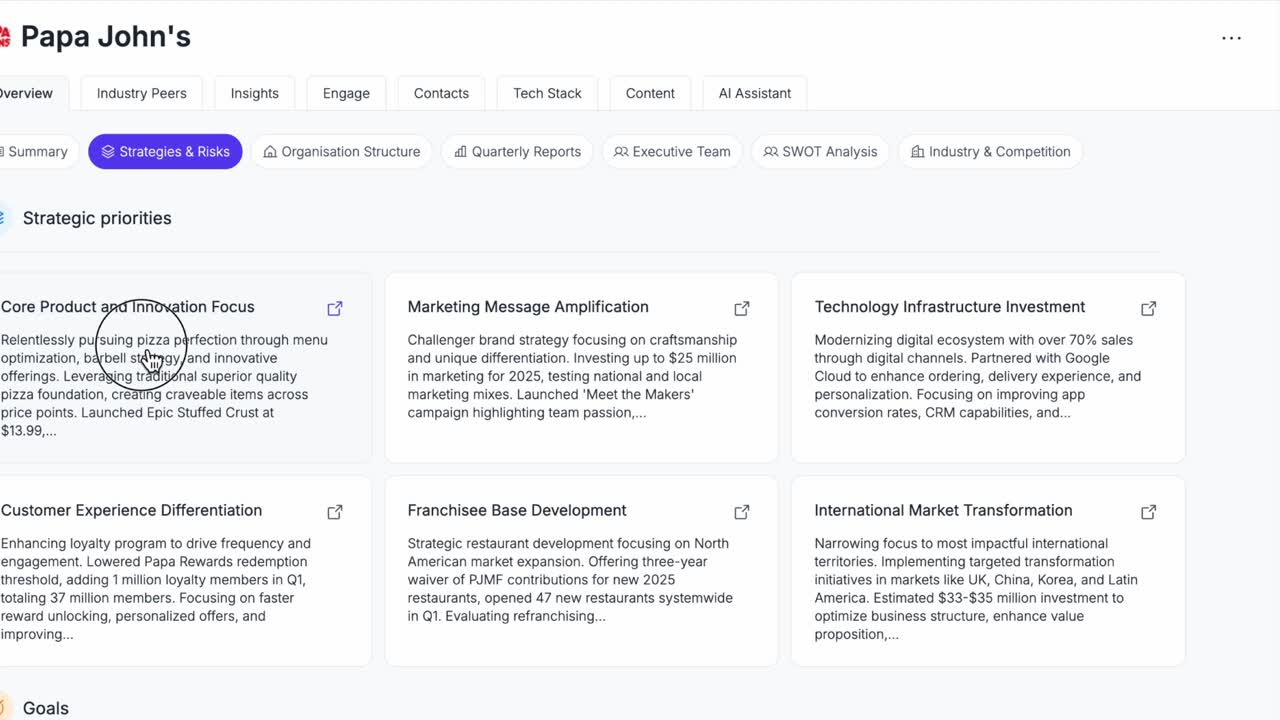
Task: Open the AI Assistant tab
Action: (755, 93)
